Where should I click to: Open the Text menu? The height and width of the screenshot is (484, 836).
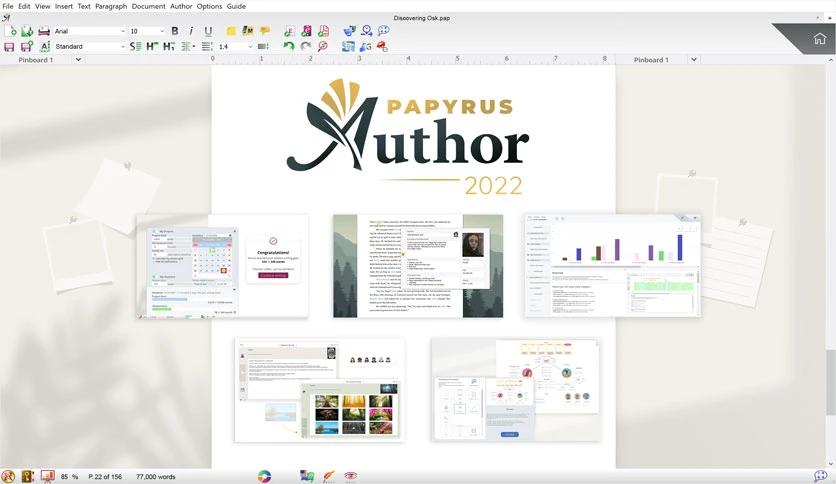pyautogui.click(x=84, y=6)
